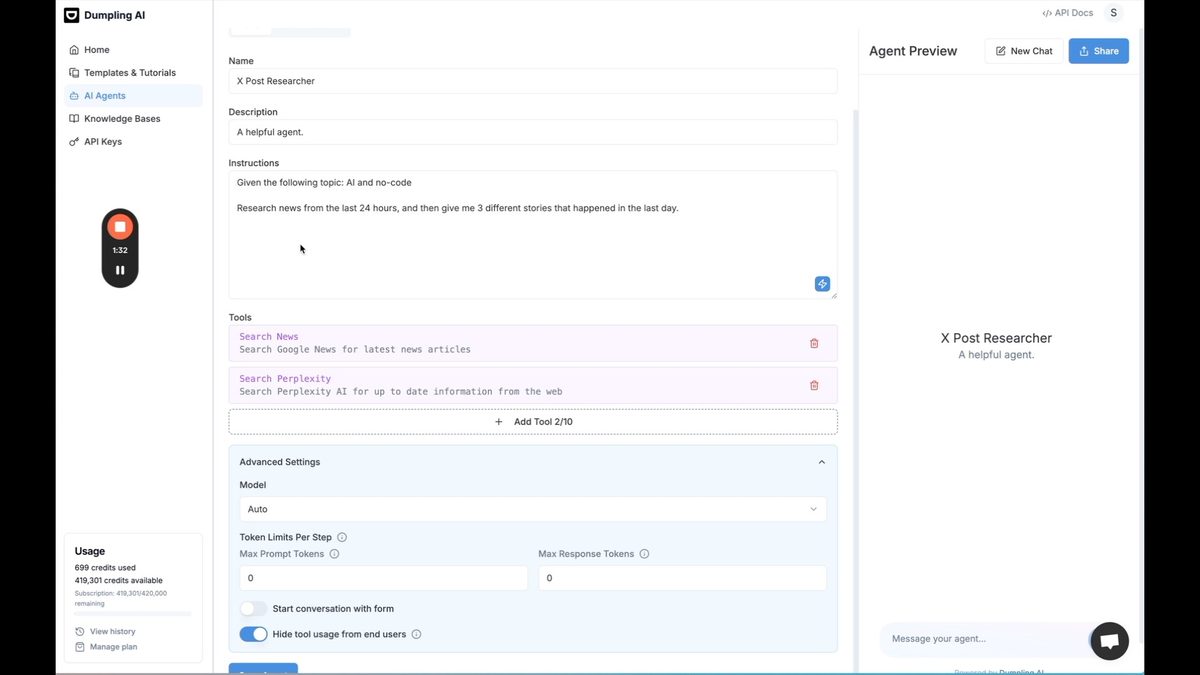Click the Manage plan document icon
This screenshot has height=675, width=1200.
80,647
